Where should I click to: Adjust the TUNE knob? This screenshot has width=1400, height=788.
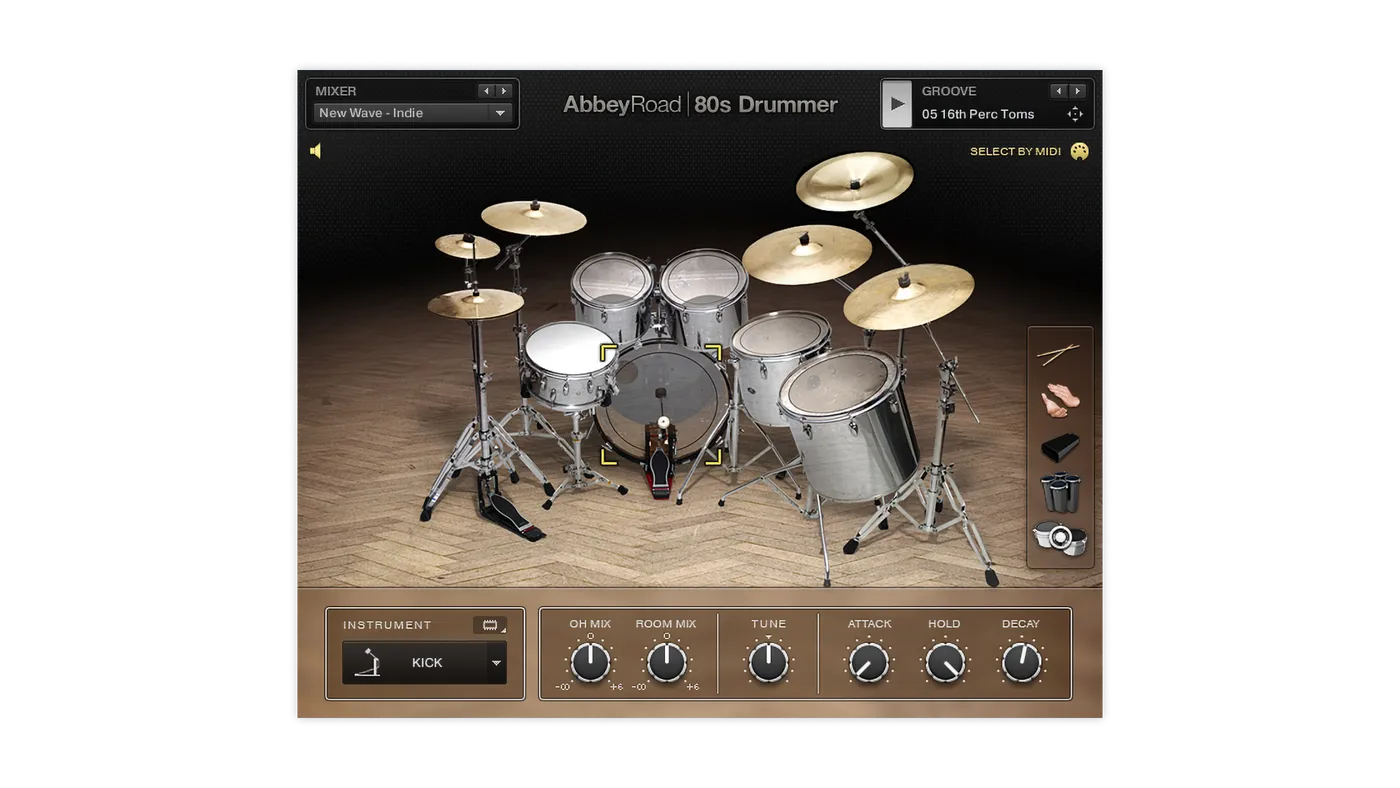[768, 662]
